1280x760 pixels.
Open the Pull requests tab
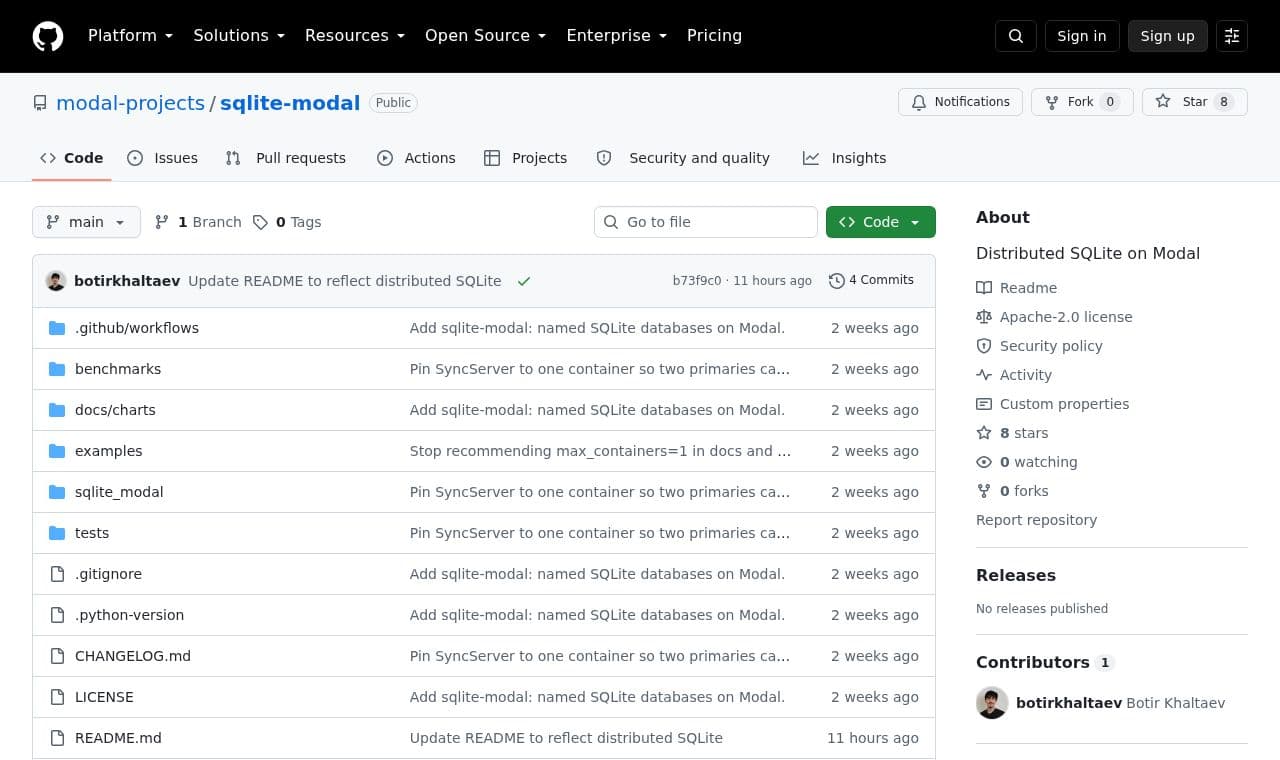(x=286, y=158)
